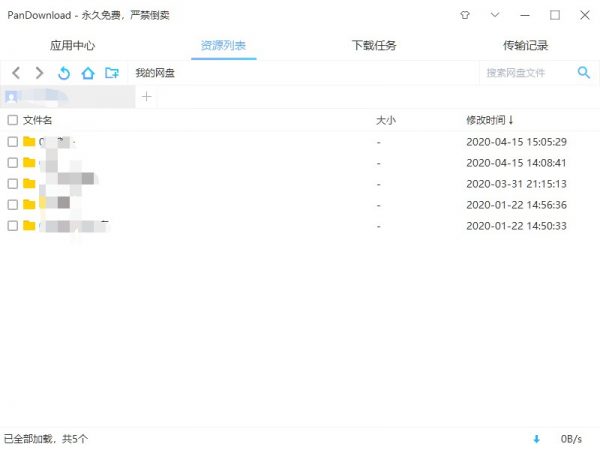Sort by 修改时间 column header
Viewport: 600px width, 450px height.
(x=489, y=120)
